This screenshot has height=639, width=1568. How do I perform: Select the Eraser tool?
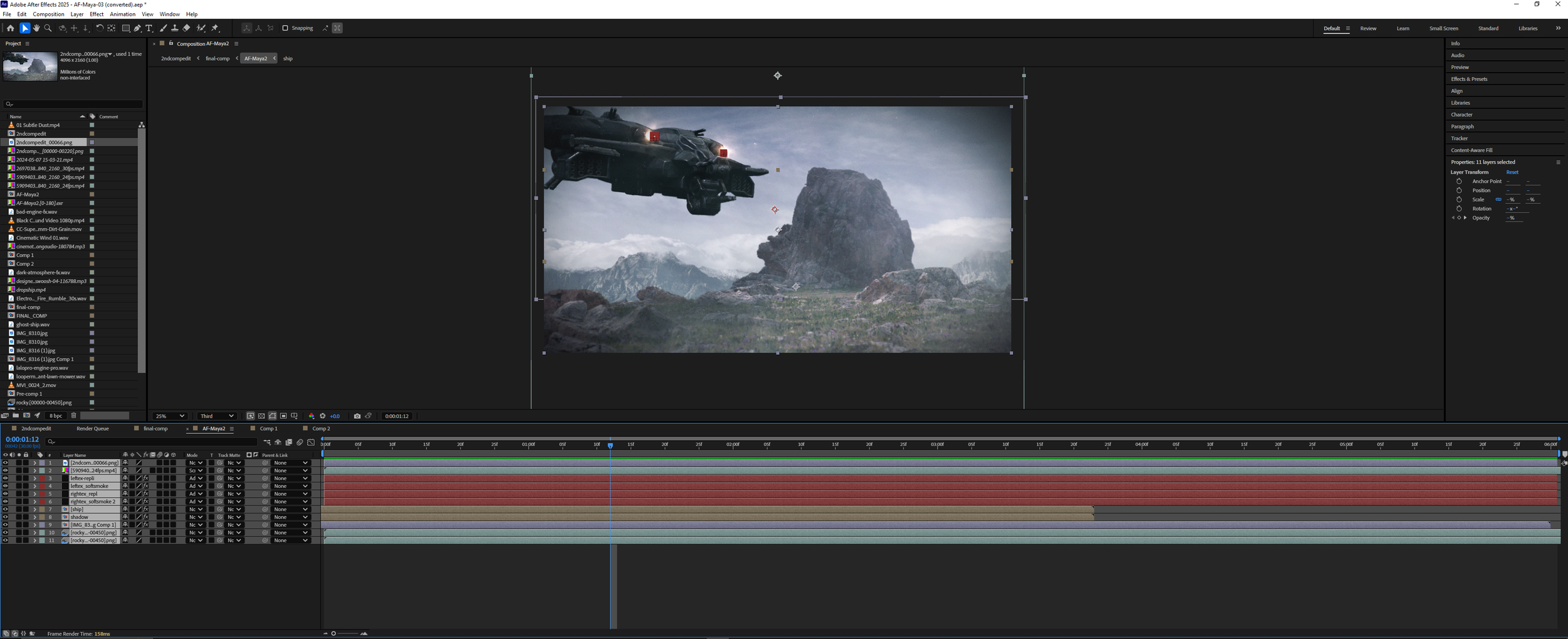pos(187,28)
